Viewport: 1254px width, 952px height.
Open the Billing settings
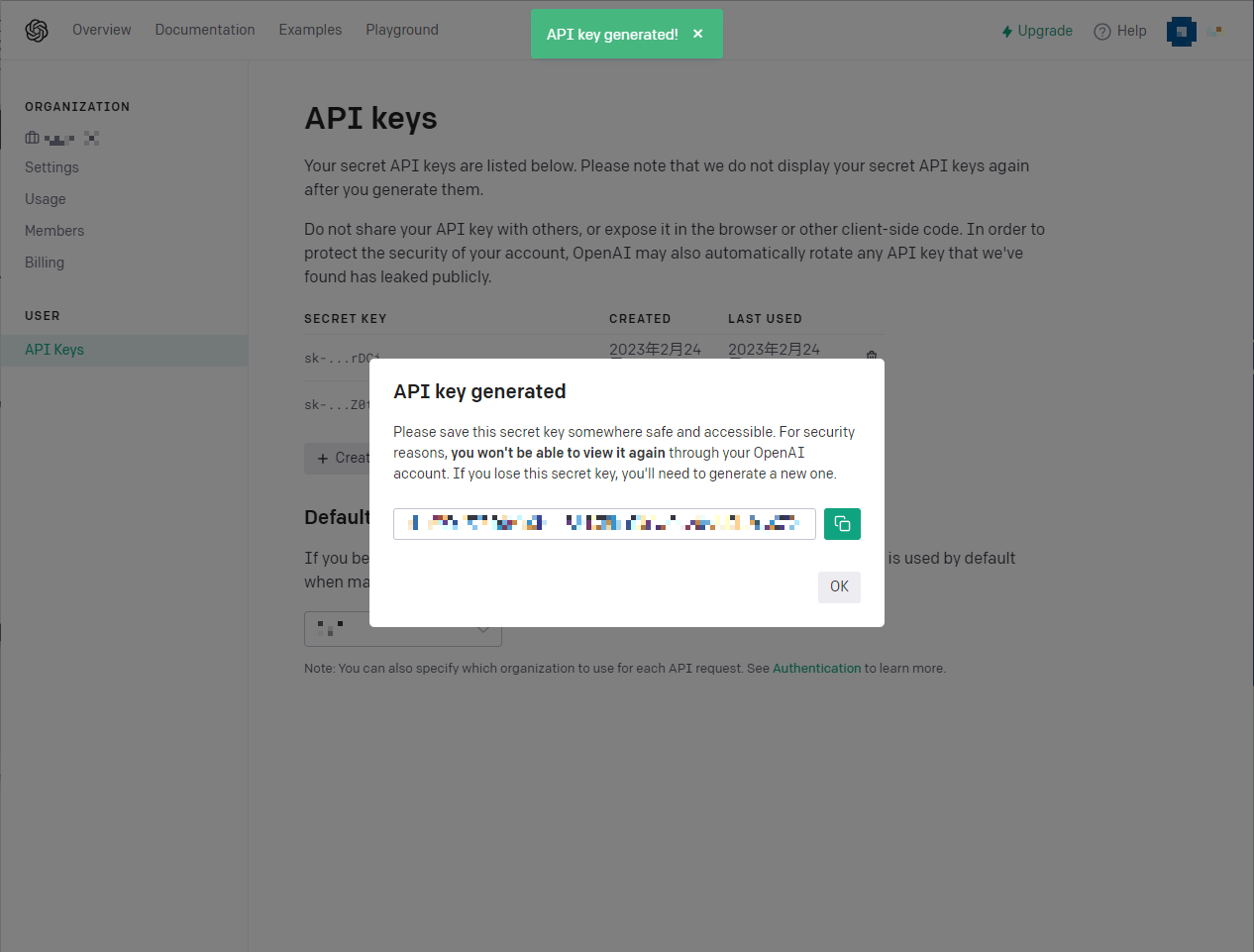pos(45,262)
